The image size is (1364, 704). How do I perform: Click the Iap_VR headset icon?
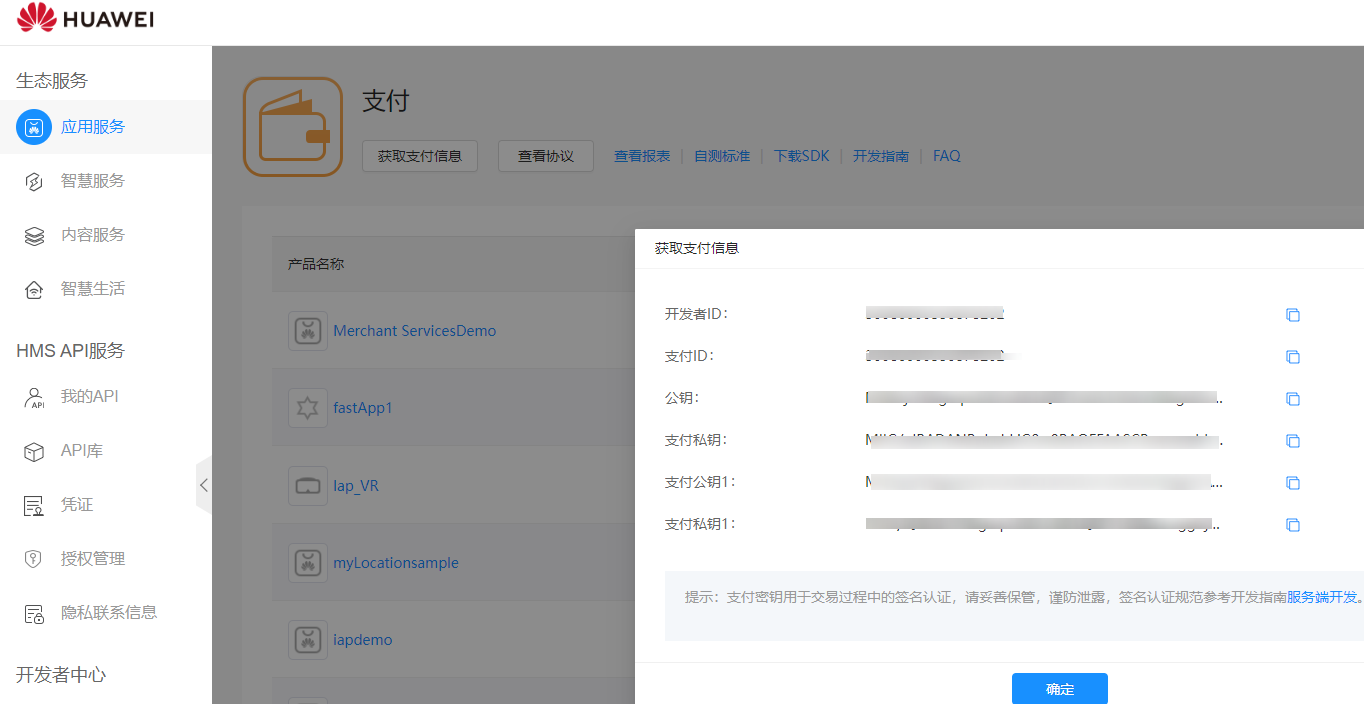pos(308,486)
